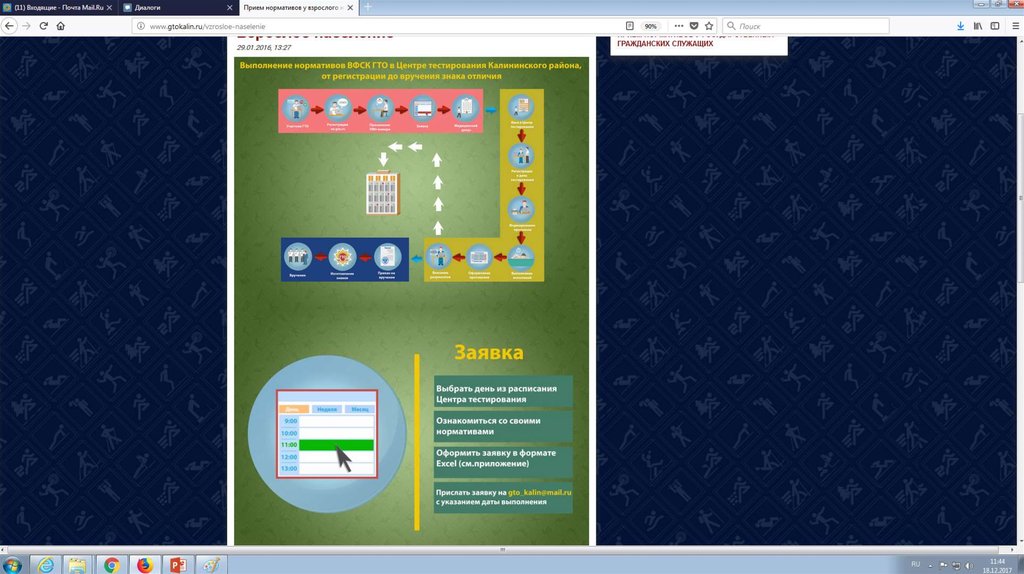Close the Прием нормативов tab

[350, 8]
